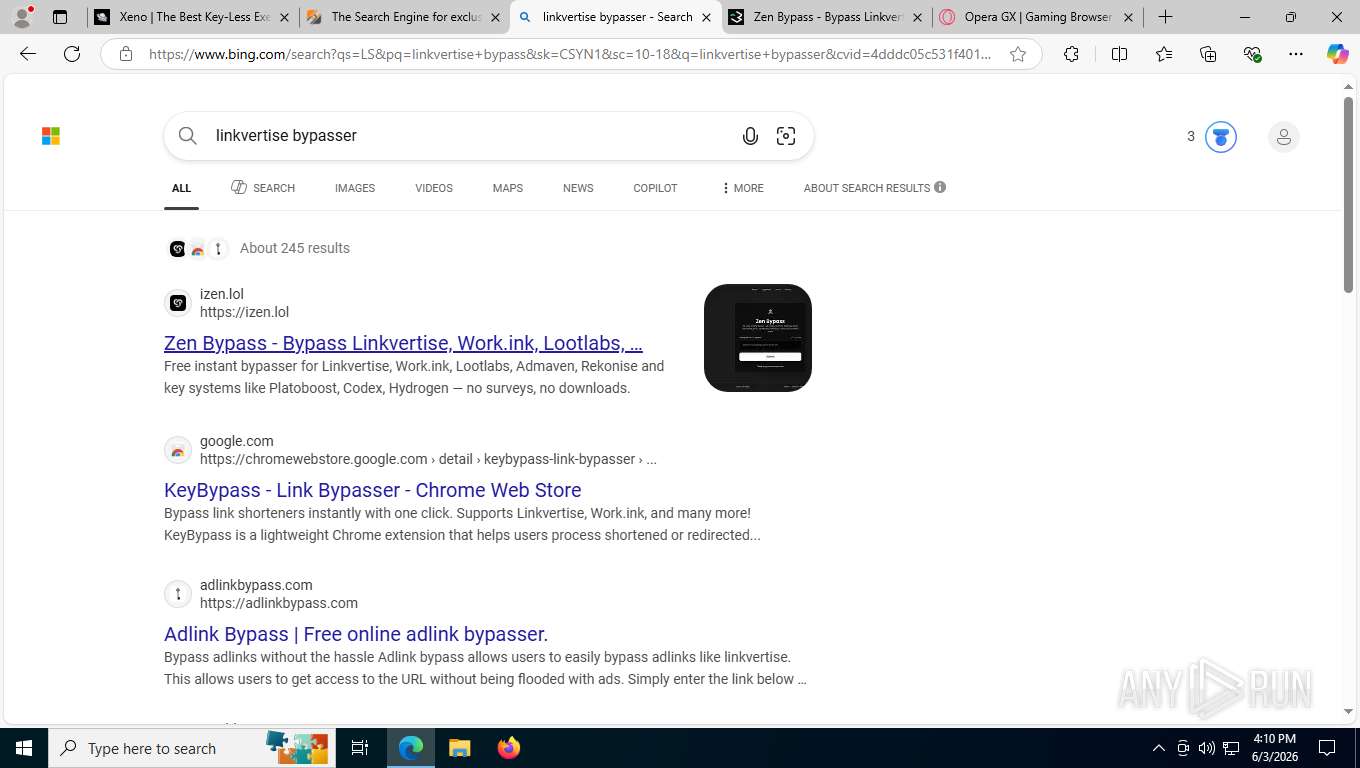The height and width of the screenshot is (768, 1360).
Task: Expand the MORE dropdown menu
Action: (742, 188)
